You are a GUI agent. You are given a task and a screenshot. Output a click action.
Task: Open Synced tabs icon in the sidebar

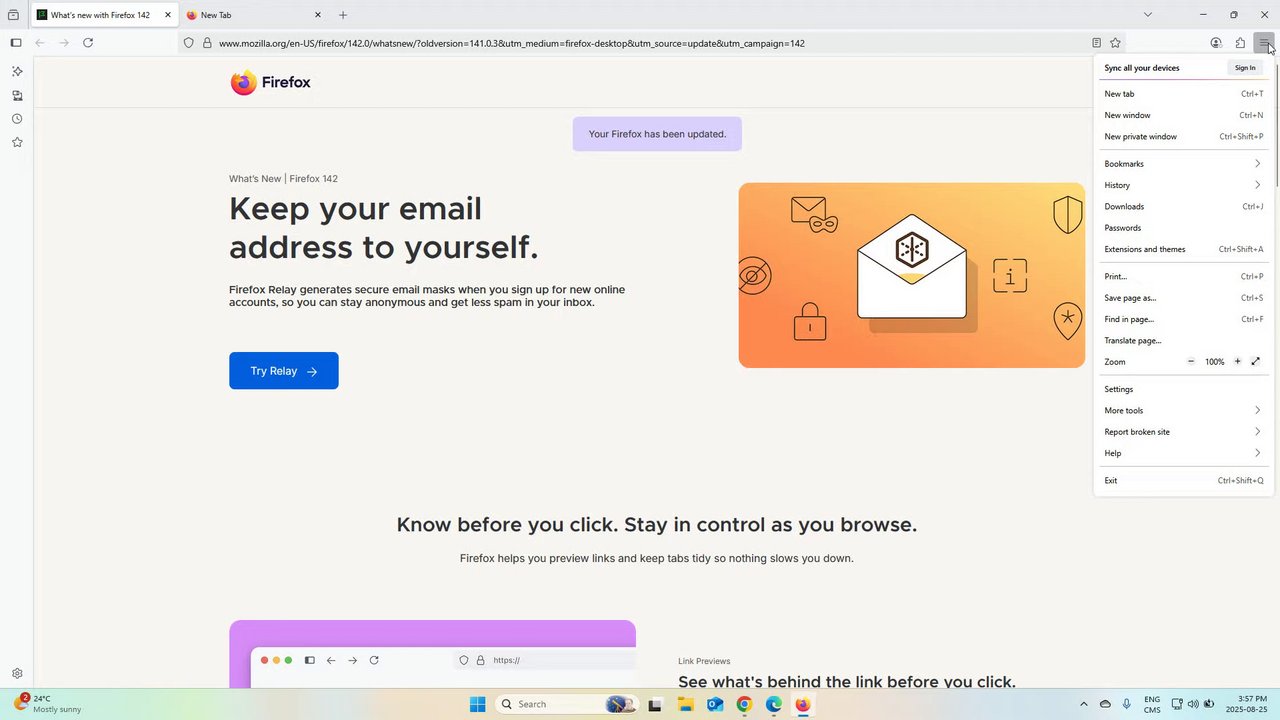click(17, 96)
